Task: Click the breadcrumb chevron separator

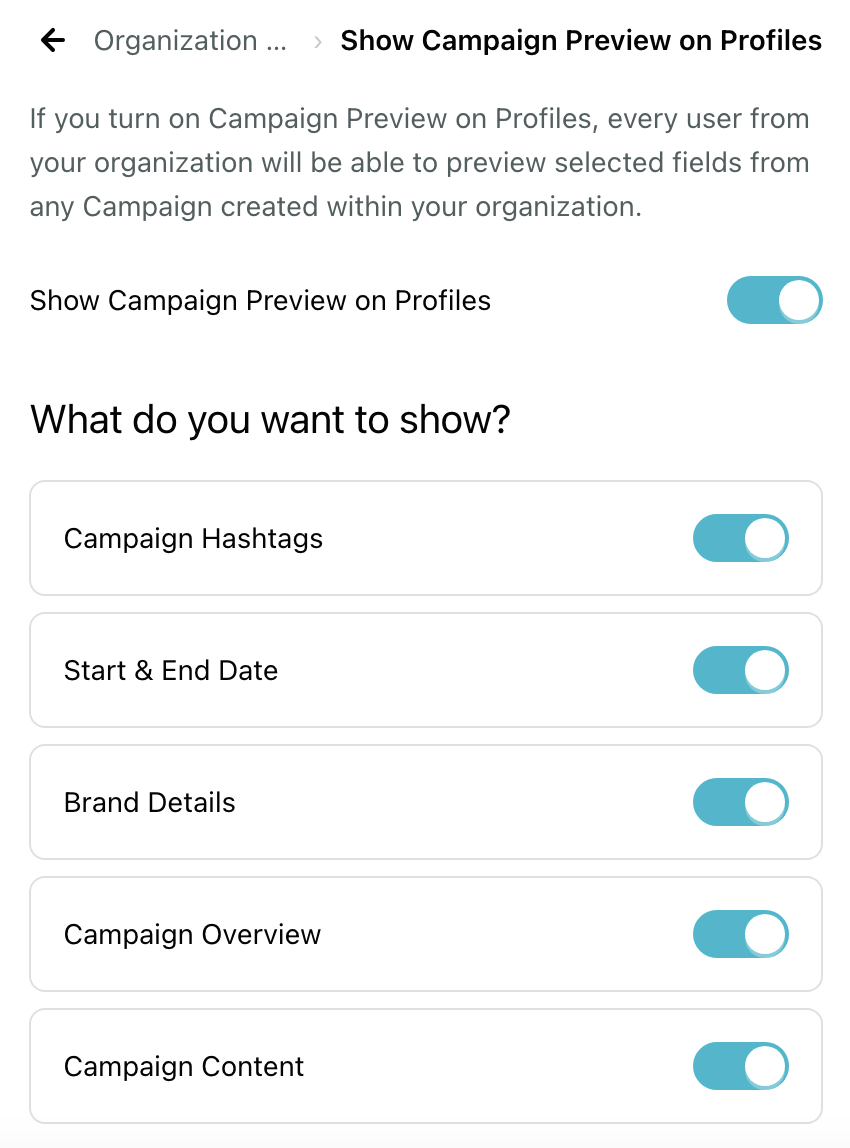Action: click(x=318, y=42)
